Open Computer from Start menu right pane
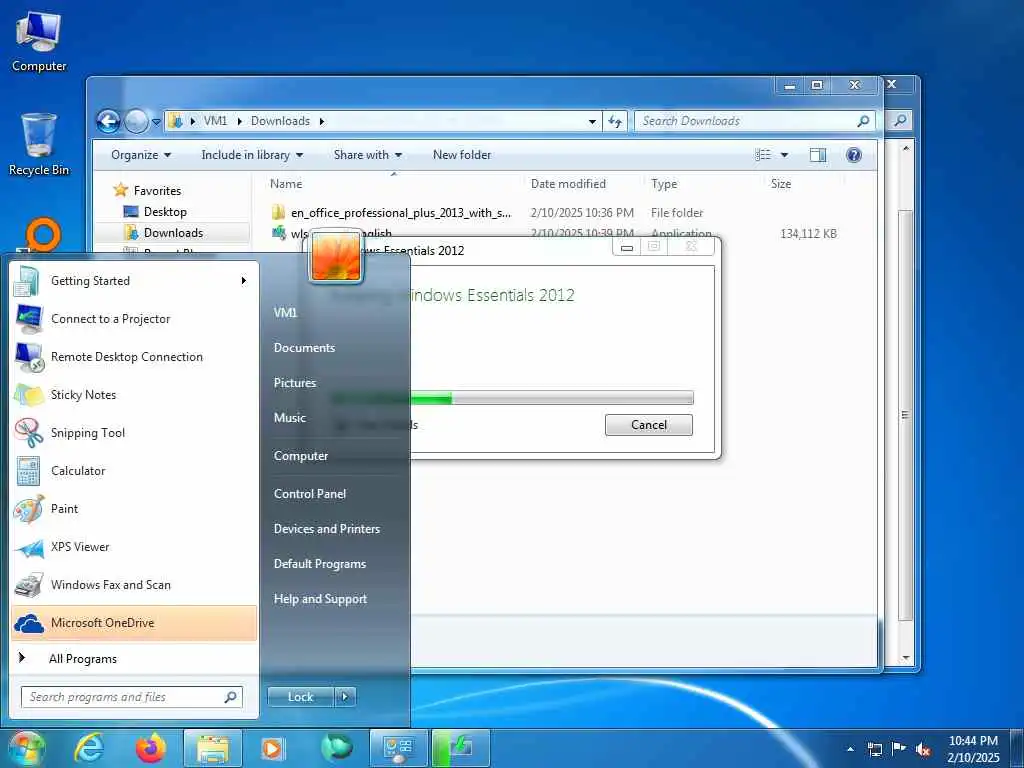 pyautogui.click(x=301, y=456)
